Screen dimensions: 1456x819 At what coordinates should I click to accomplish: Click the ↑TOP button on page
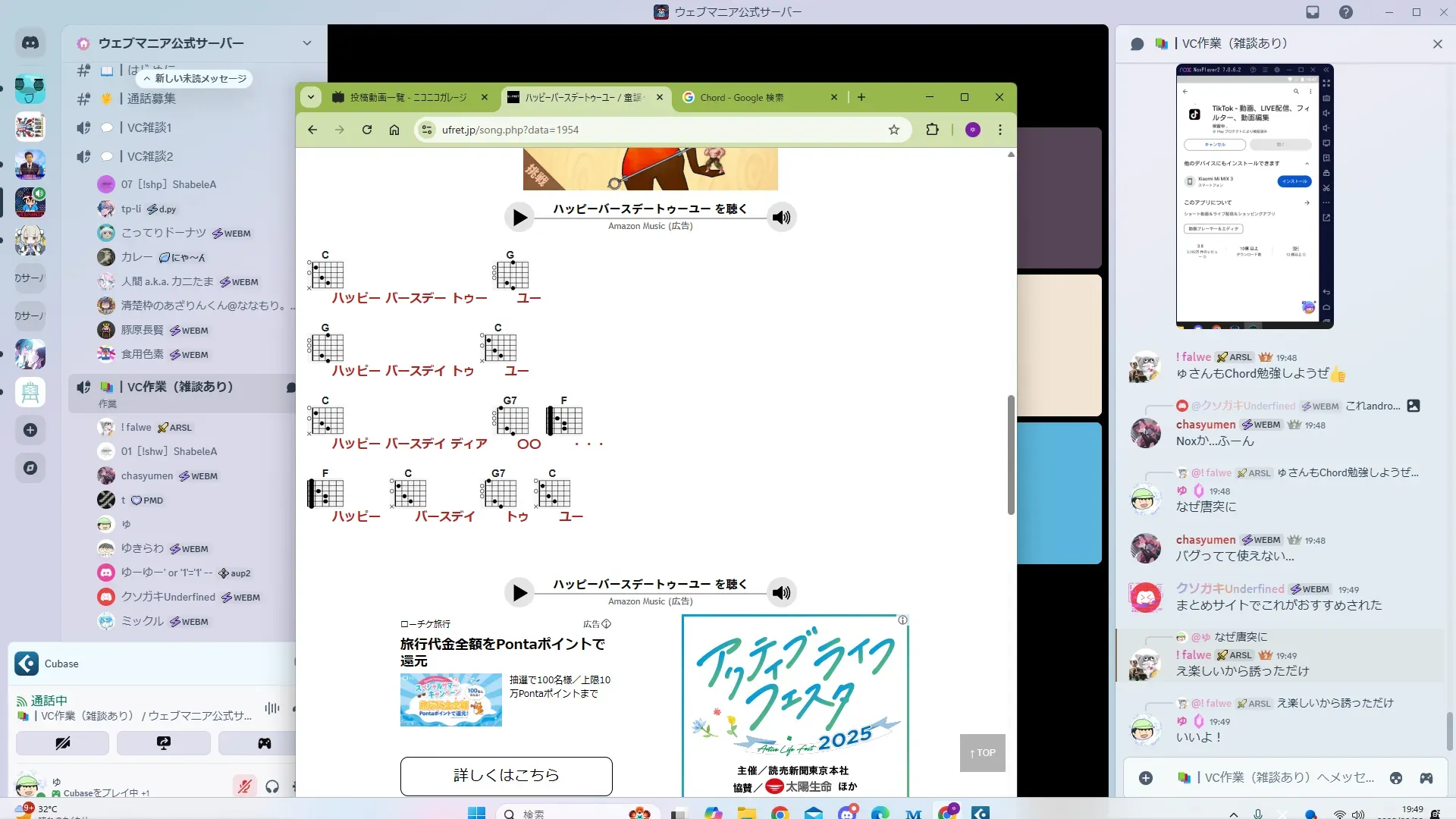[982, 753]
